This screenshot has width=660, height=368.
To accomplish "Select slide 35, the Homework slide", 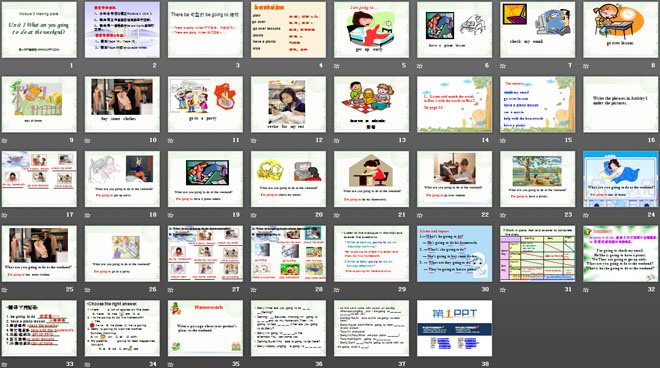I will [x=205, y=328].
